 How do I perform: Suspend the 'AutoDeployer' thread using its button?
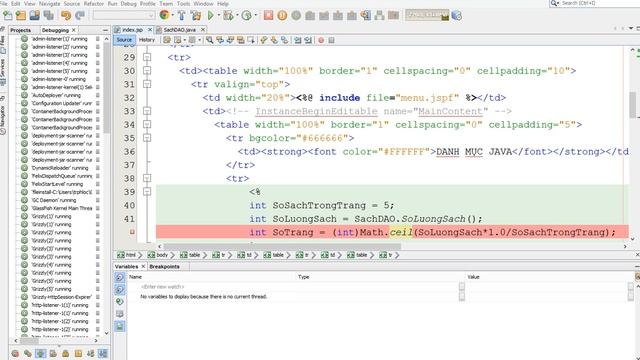98,95
